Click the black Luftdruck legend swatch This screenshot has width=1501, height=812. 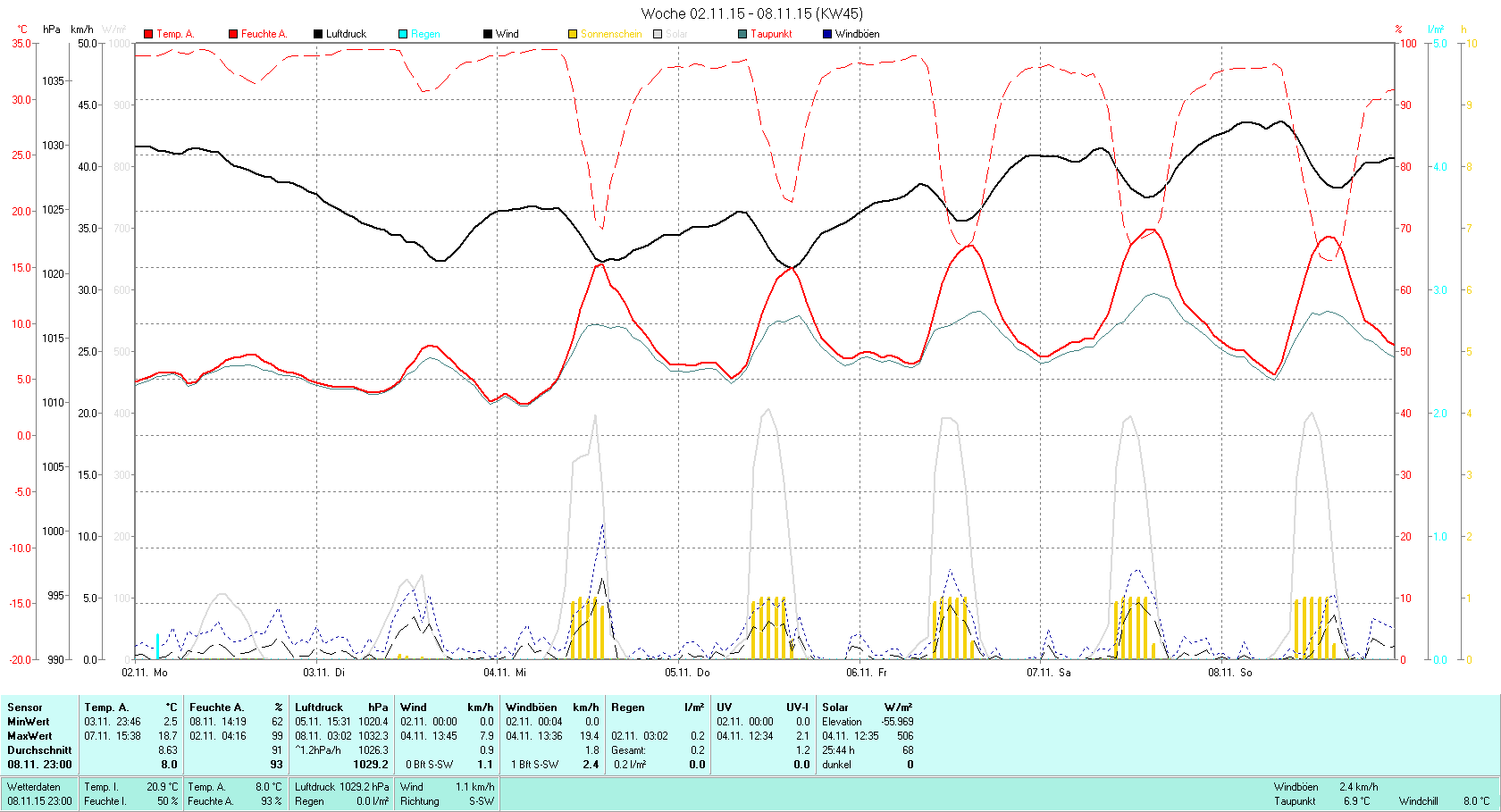318,34
